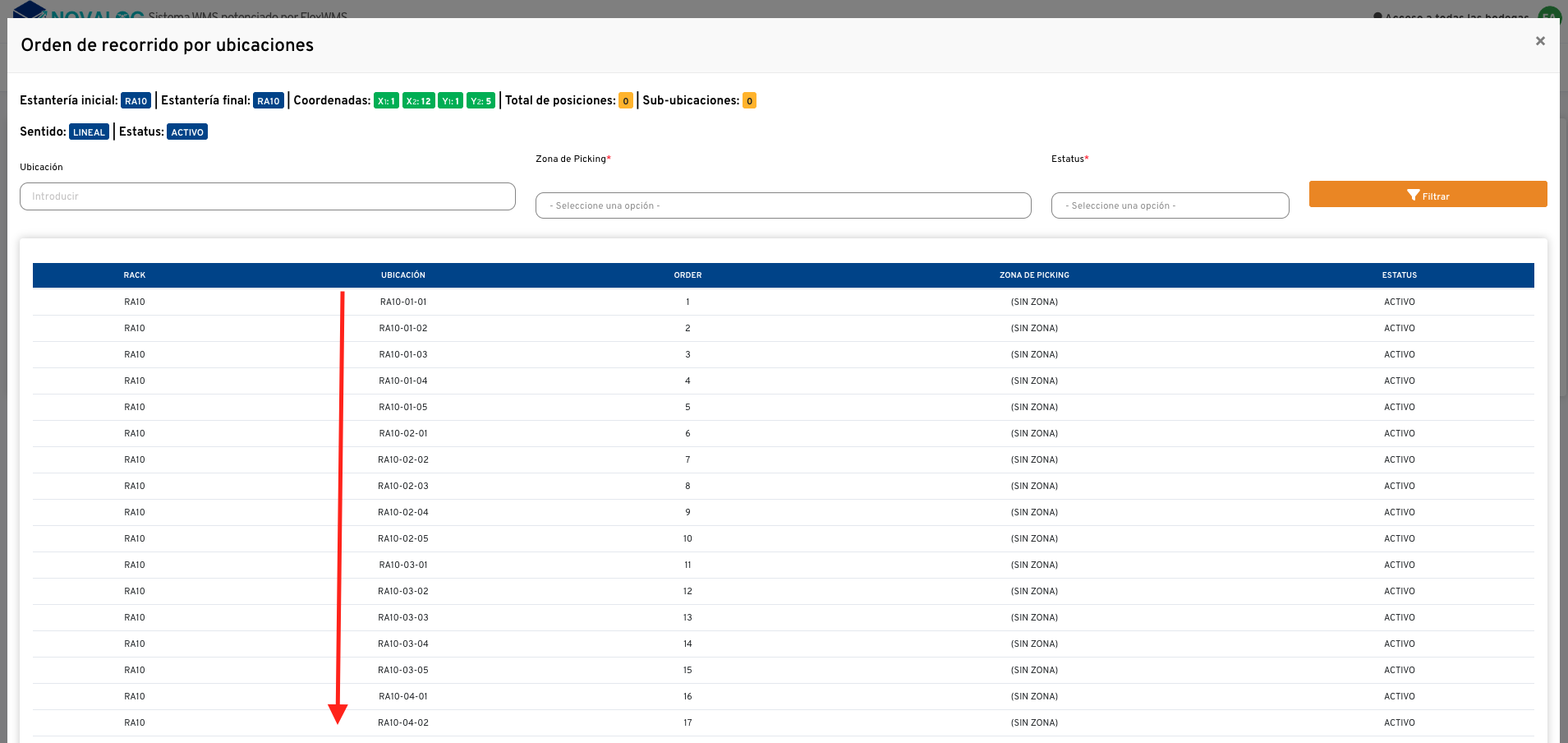Expand the Estatus filter dropdown

1170,205
